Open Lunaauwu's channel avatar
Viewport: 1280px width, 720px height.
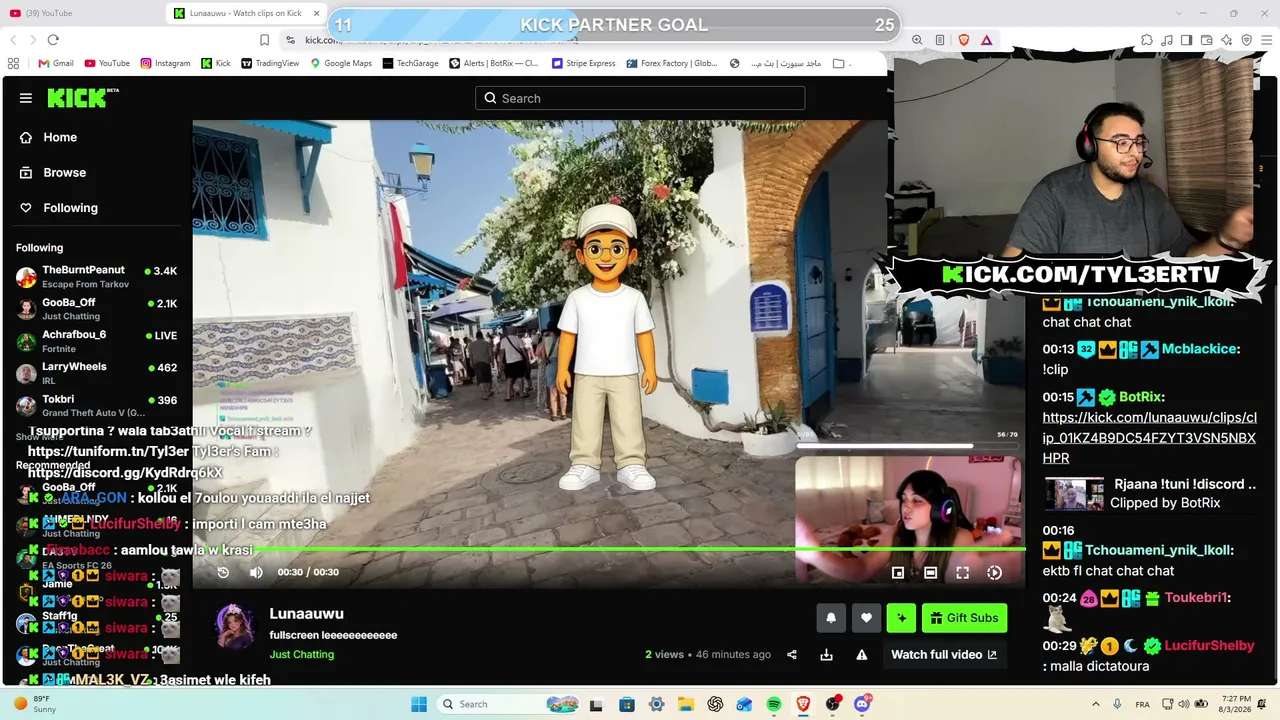coord(236,627)
